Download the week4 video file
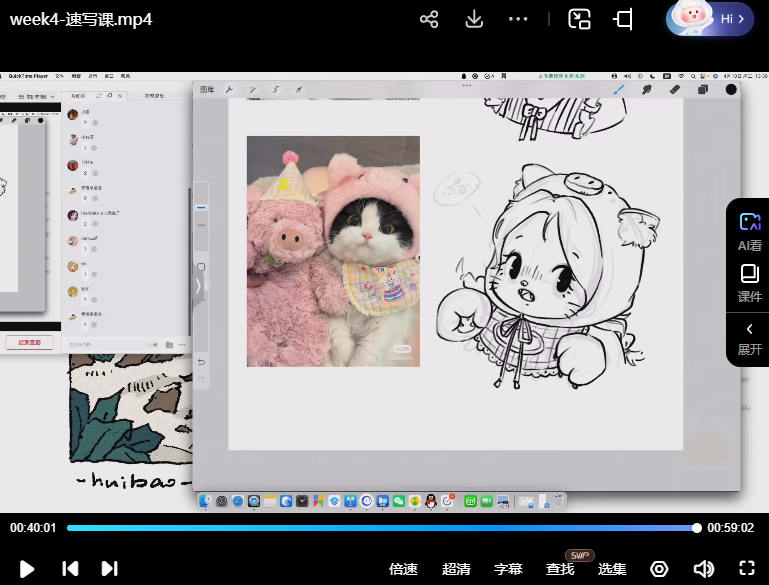Image resolution: width=769 pixels, height=585 pixels. [475, 19]
